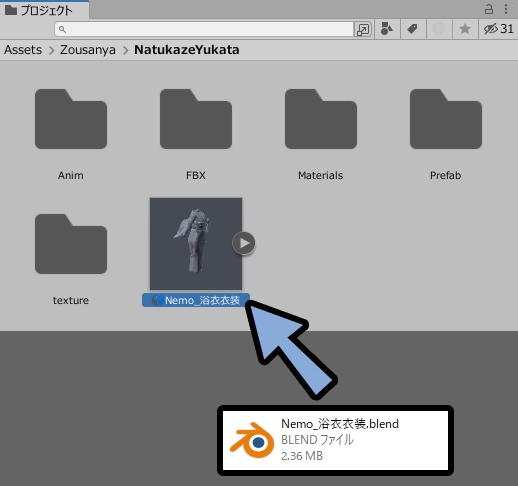The height and width of the screenshot is (486, 518).
Task: Click the Blender file logo icon
Action: point(253,440)
